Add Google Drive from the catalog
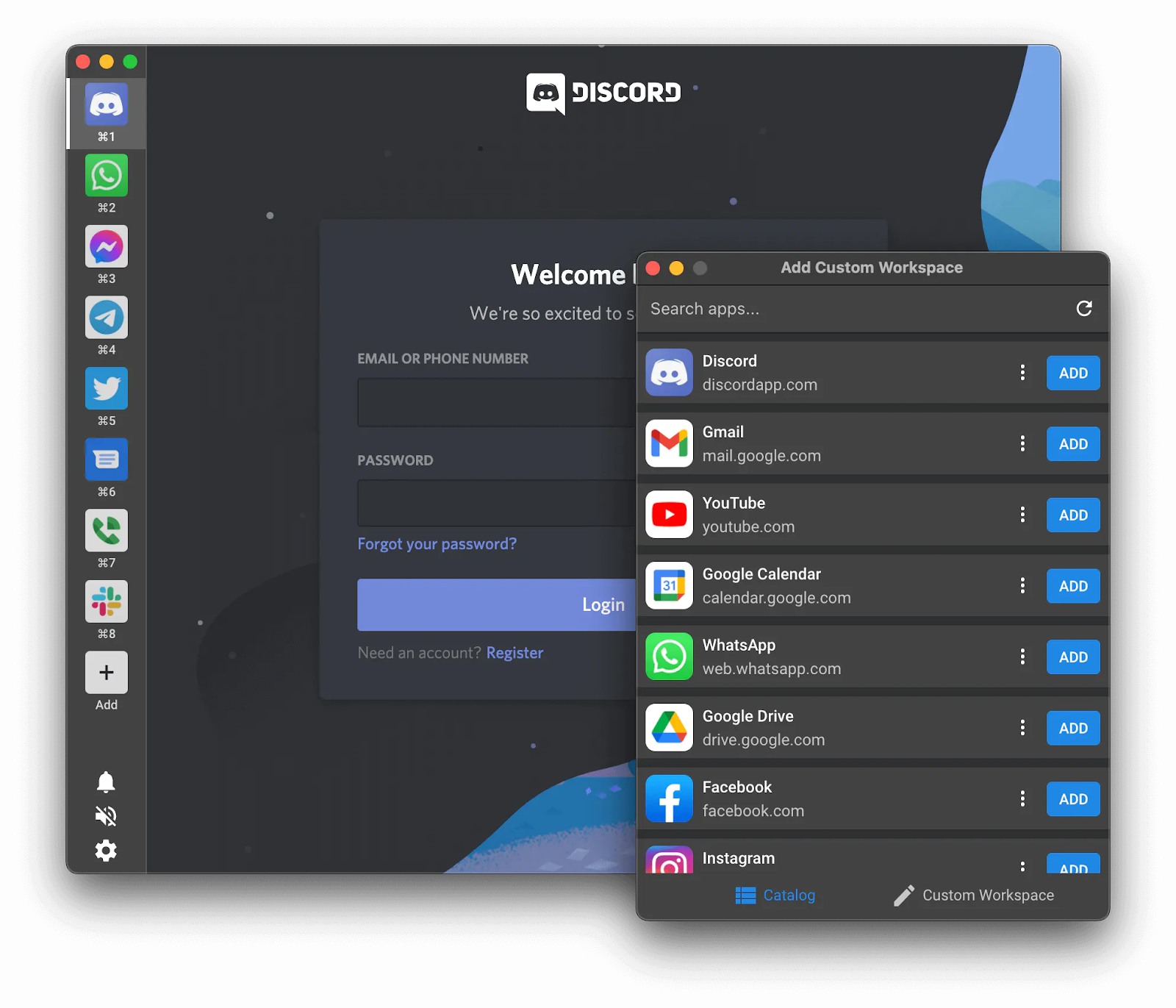1176x1008 pixels. coord(1073,728)
